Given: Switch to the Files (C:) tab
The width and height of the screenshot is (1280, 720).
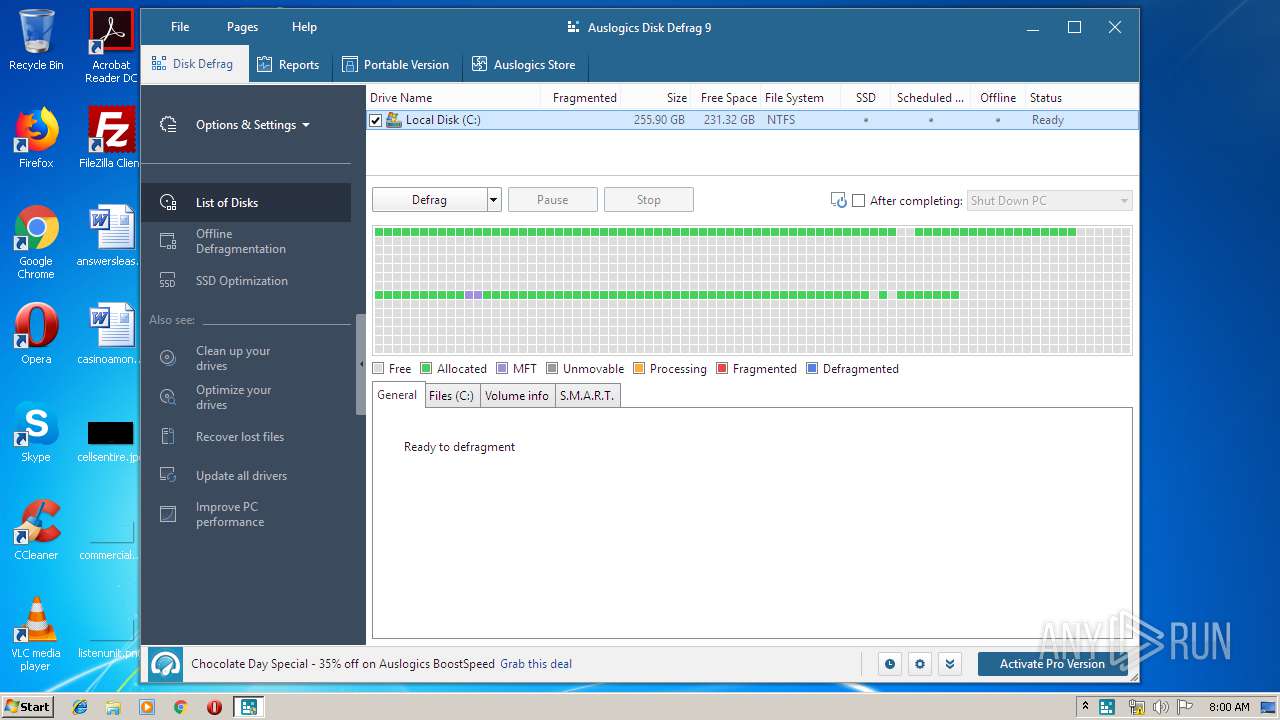Looking at the screenshot, I should point(451,396).
